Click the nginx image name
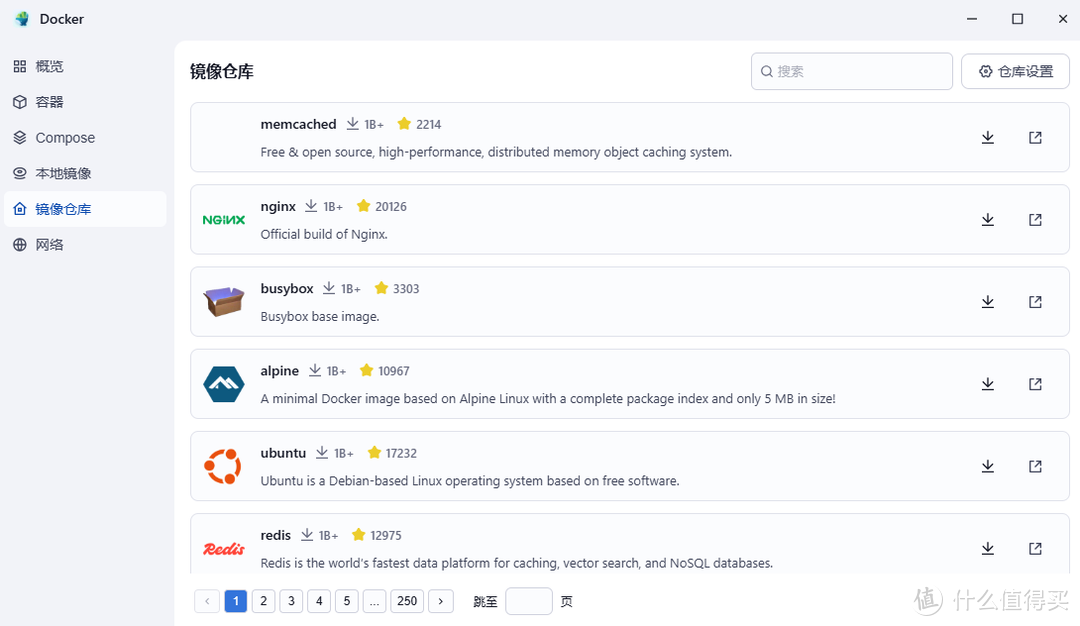Screen dimensions: 1080x626 [278, 207]
